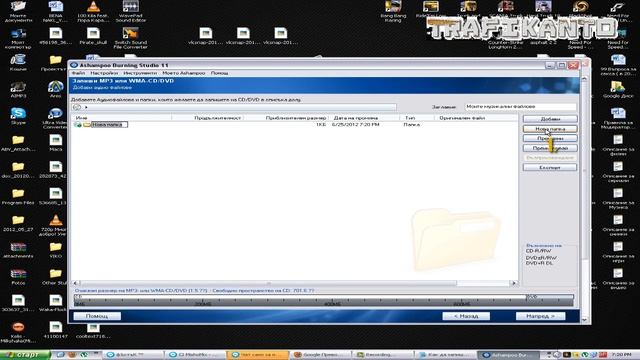Viewport: 640px width, 360px height.
Task: Open the Описание за музика document on desktop
Action: coord(618,199)
